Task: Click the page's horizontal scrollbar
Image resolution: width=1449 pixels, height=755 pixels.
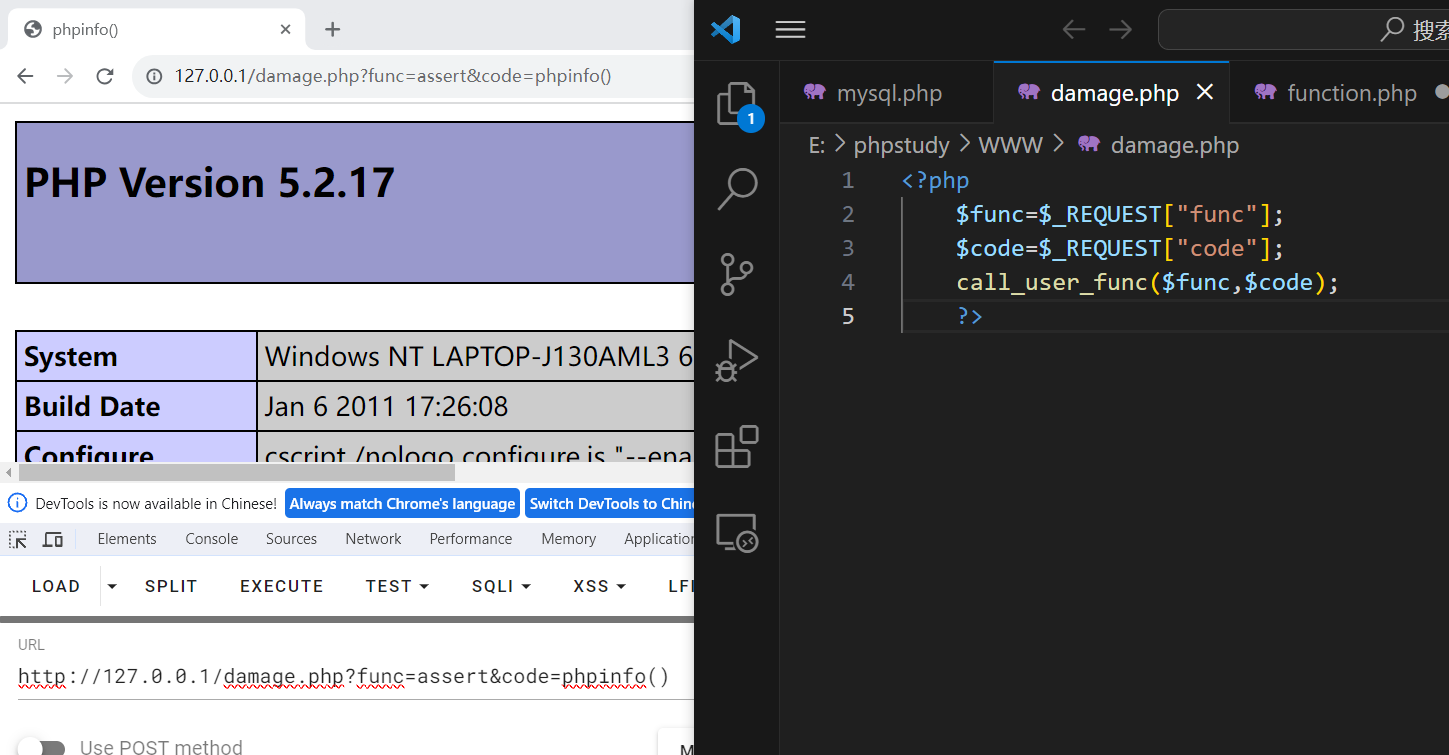Action: pyautogui.click(x=238, y=472)
